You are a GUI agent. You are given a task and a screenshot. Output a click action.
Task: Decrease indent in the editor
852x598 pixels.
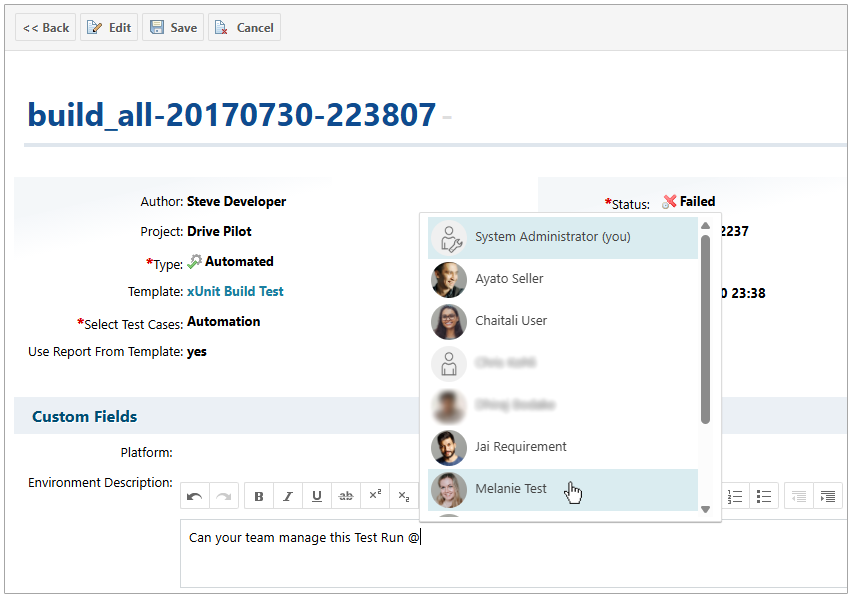pyautogui.click(x=798, y=496)
